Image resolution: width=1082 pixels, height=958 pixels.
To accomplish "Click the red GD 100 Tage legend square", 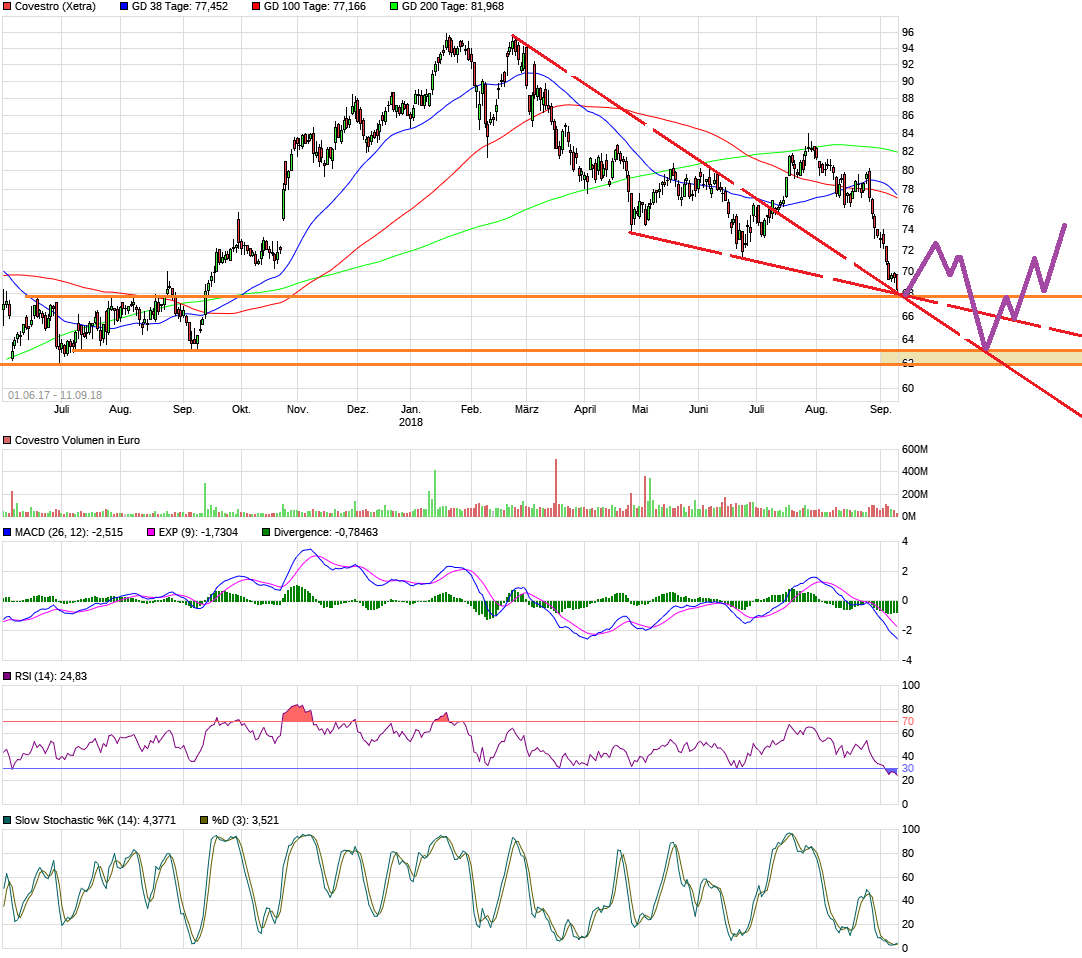I will 255,7.
